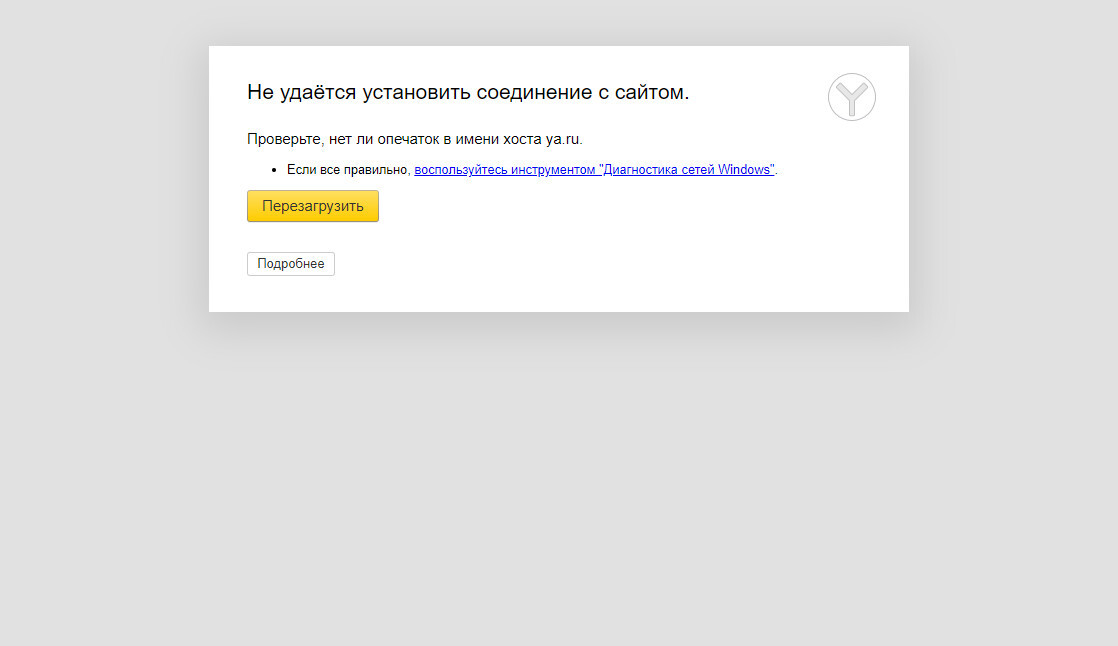Click the text "Если все правильно,"

pos(349,170)
